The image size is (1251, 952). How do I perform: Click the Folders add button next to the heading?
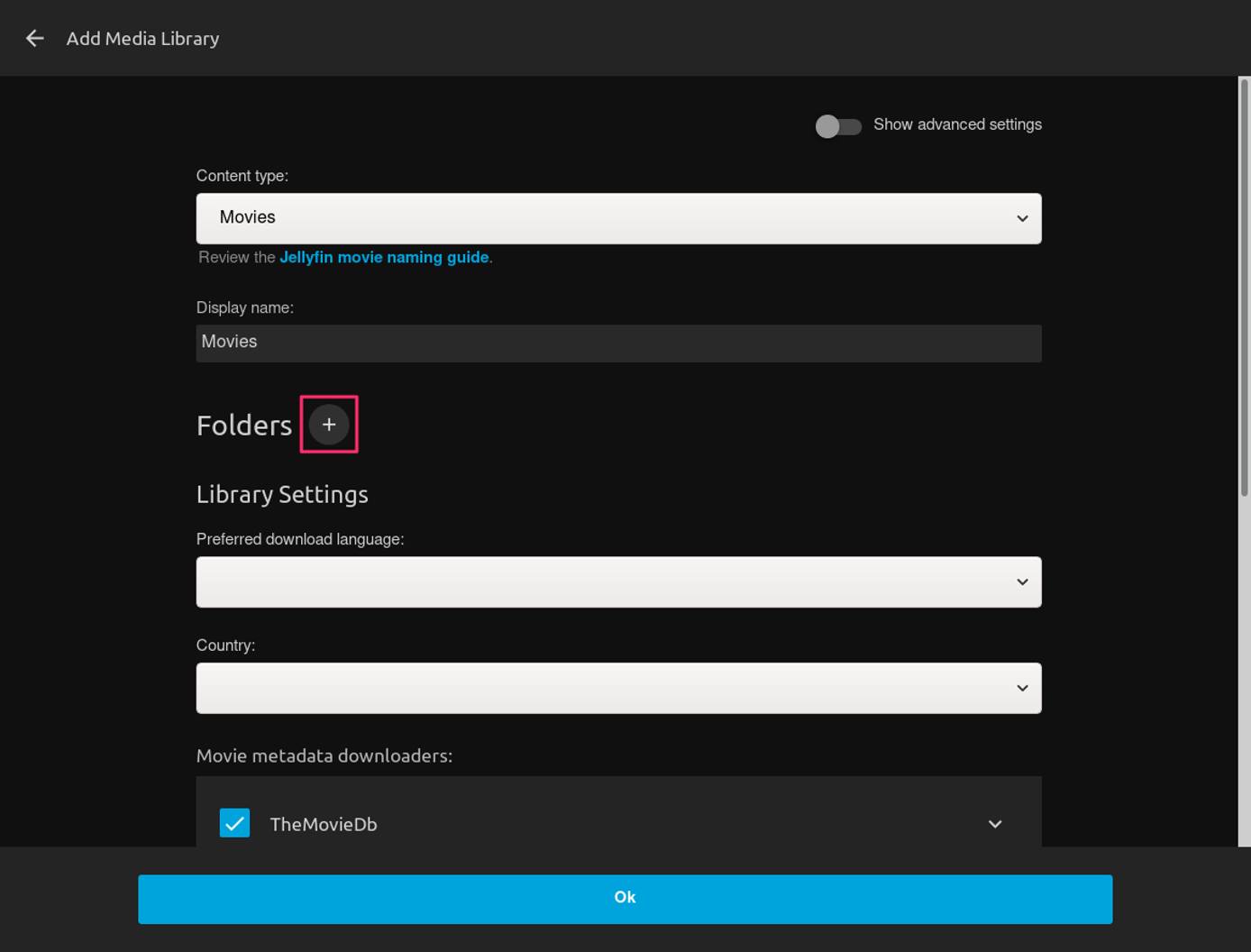coord(328,424)
